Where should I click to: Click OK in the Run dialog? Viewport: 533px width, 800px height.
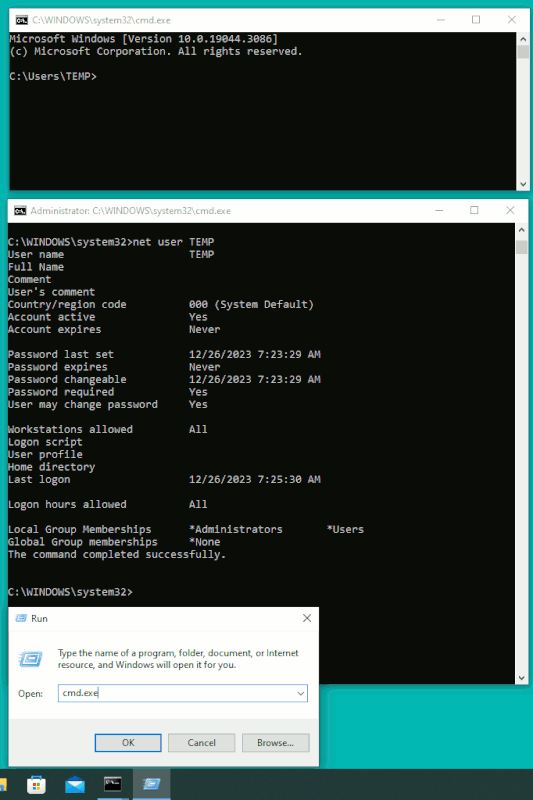(x=128, y=743)
